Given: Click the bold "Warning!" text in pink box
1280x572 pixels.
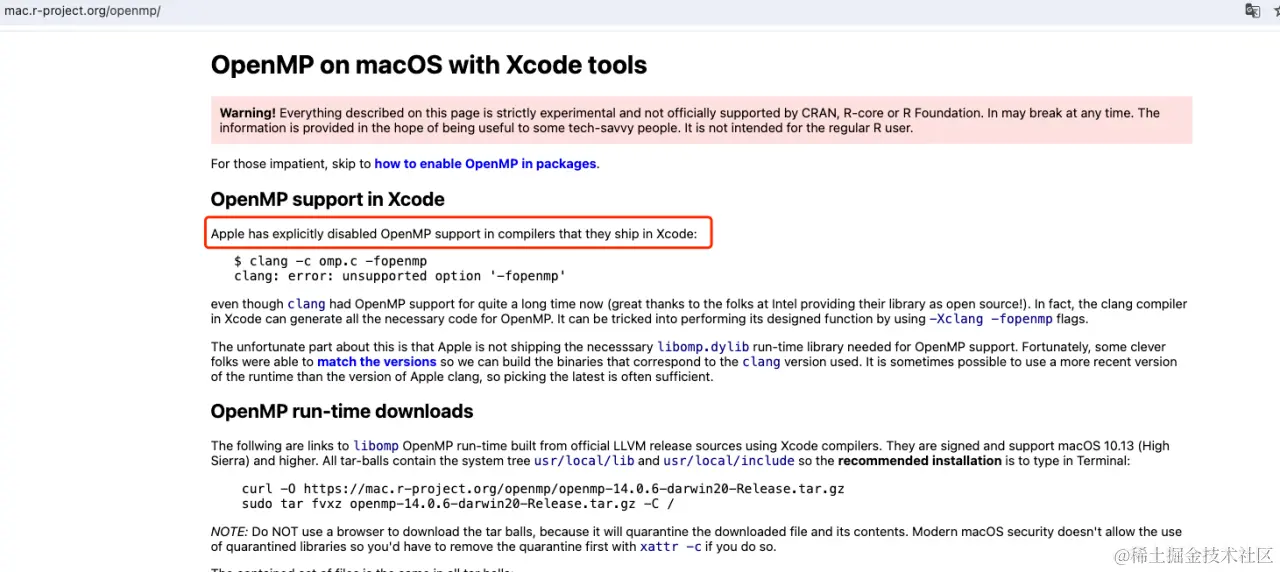Looking at the screenshot, I should click(247, 113).
